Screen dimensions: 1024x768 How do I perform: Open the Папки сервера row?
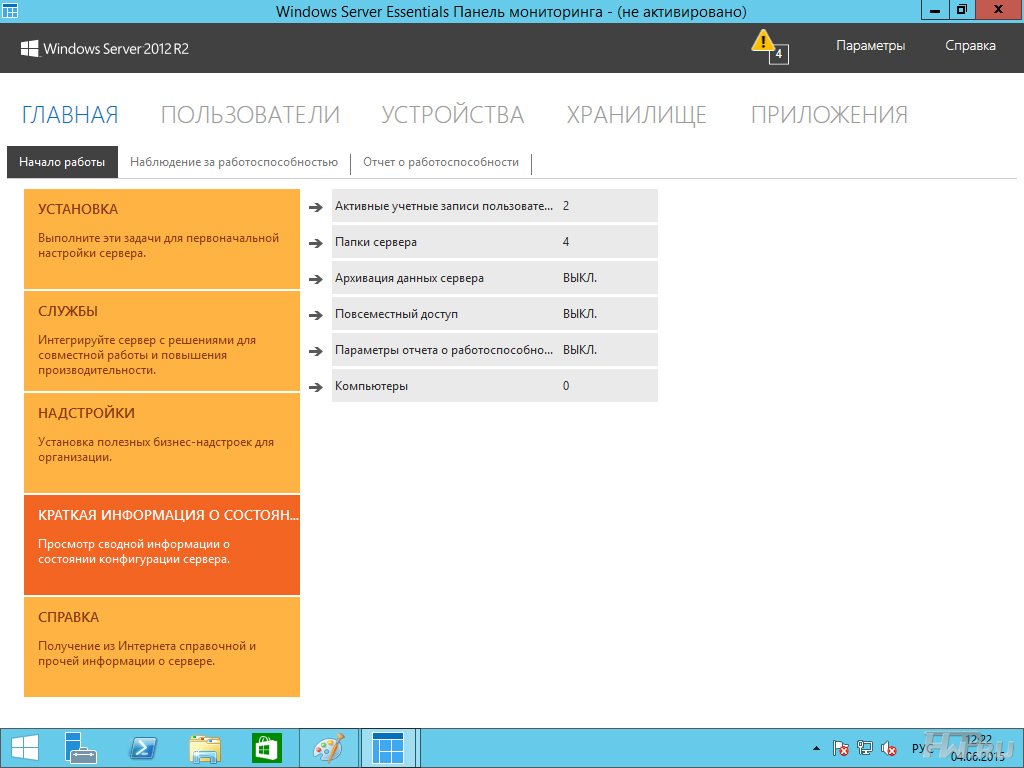(494, 242)
